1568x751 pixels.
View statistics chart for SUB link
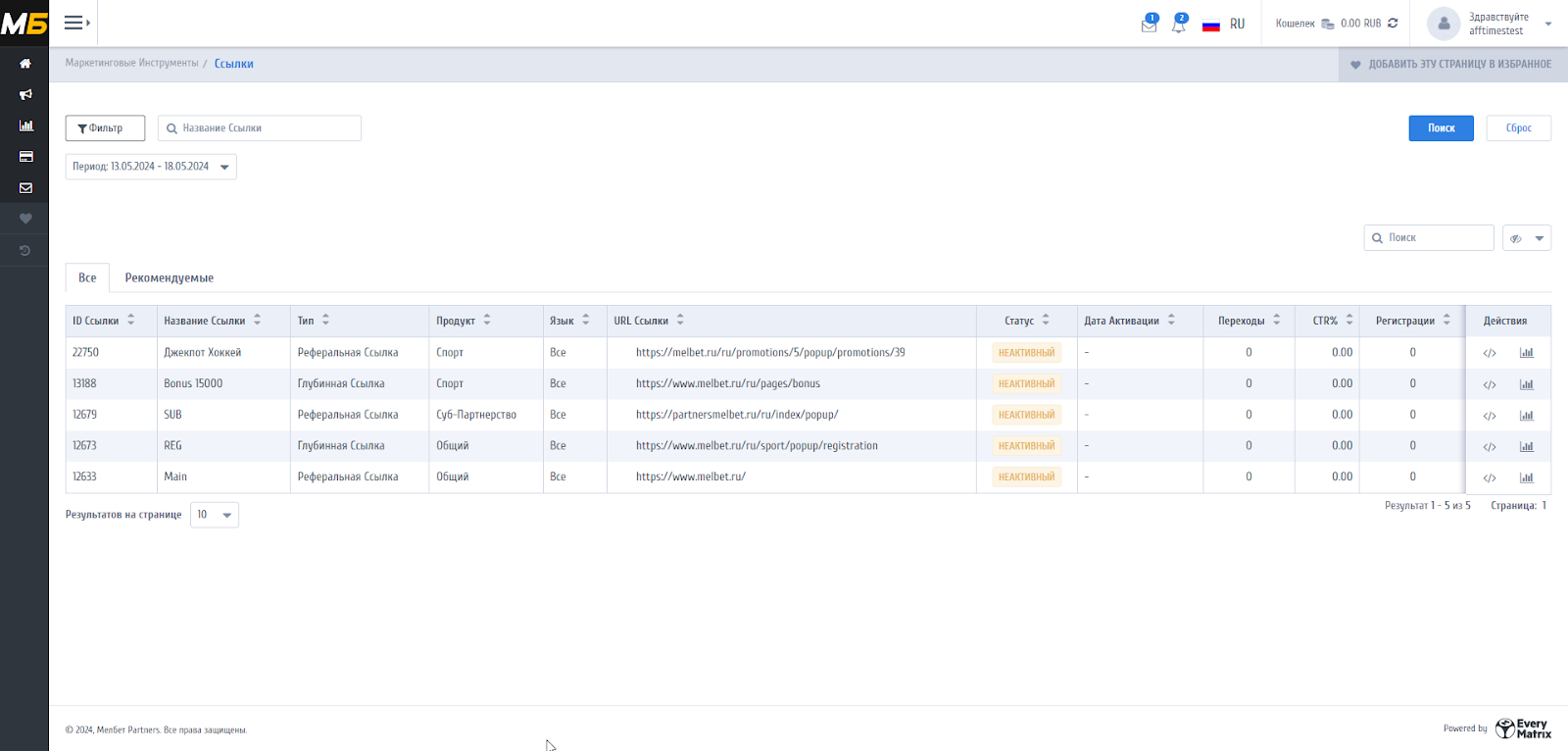click(1527, 416)
